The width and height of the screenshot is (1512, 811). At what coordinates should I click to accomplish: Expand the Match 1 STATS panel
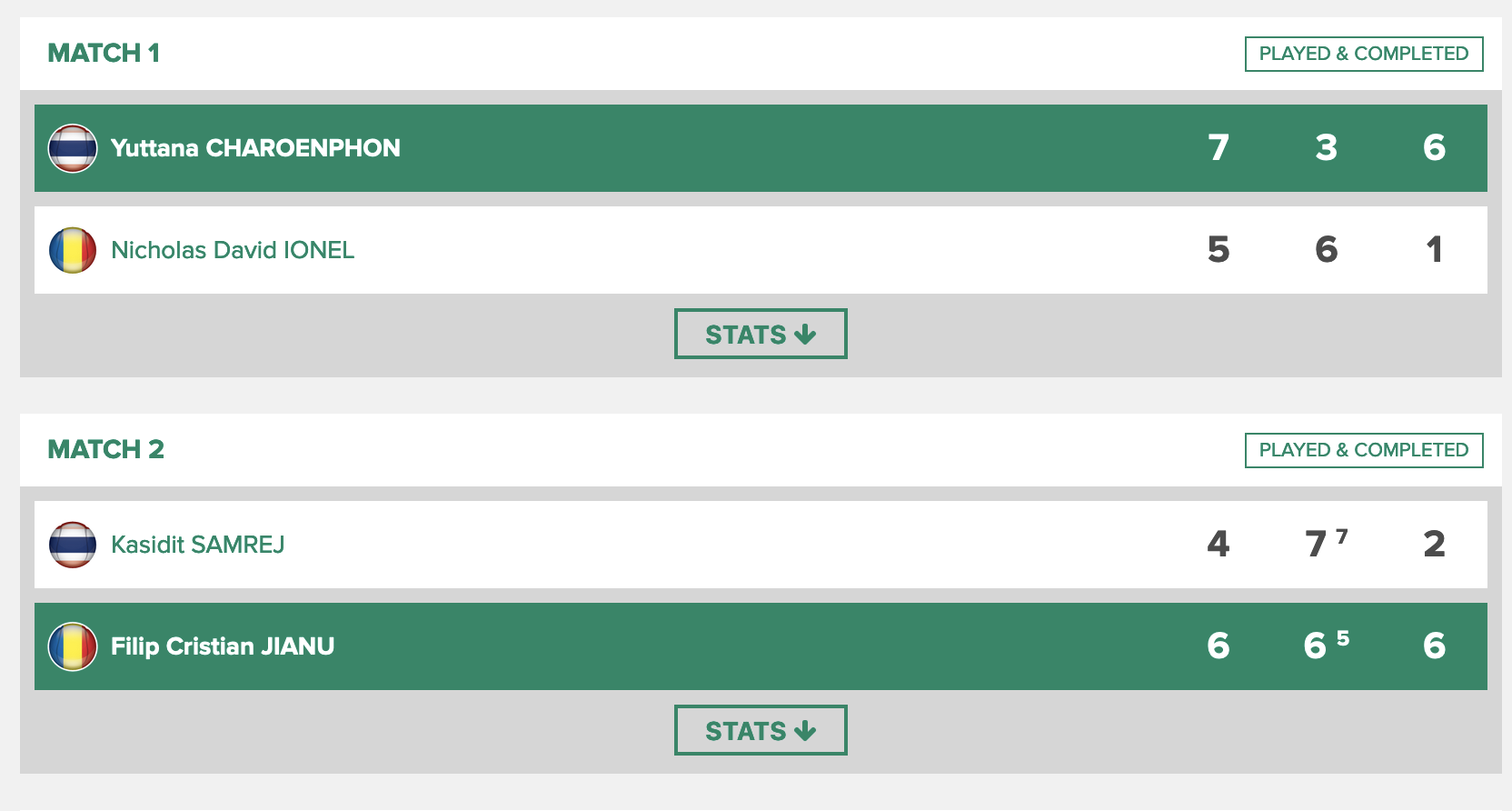(x=761, y=334)
